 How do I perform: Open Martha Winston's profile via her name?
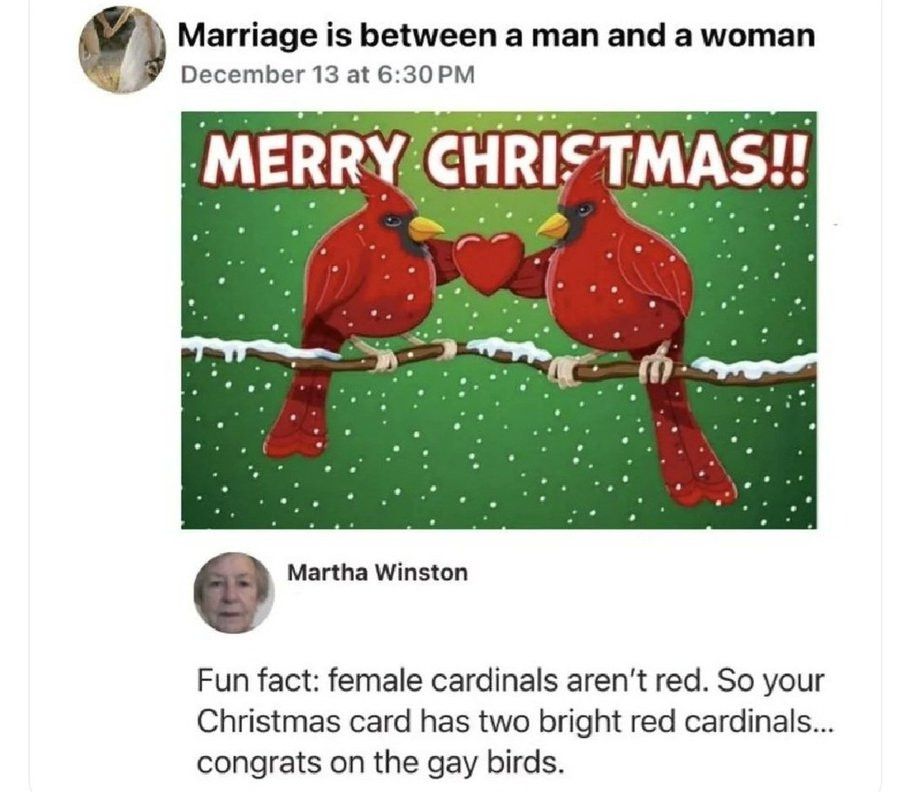click(377, 572)
